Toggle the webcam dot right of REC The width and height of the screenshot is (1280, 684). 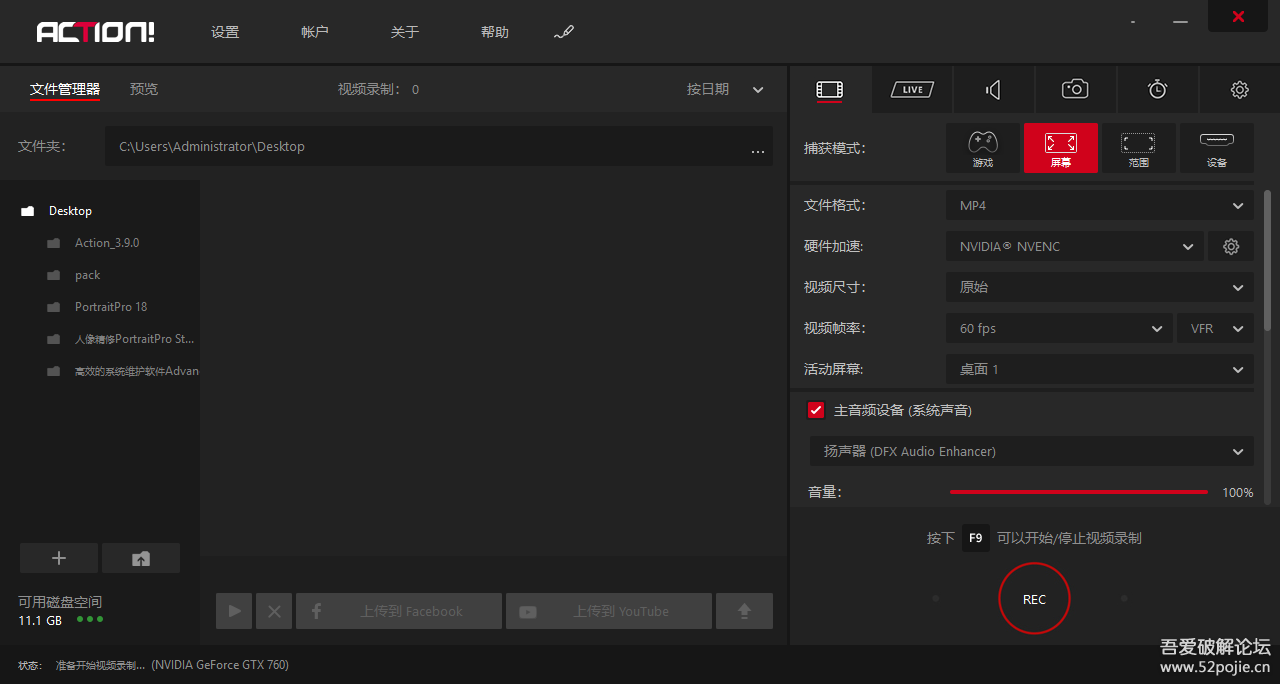point(1123,598)
